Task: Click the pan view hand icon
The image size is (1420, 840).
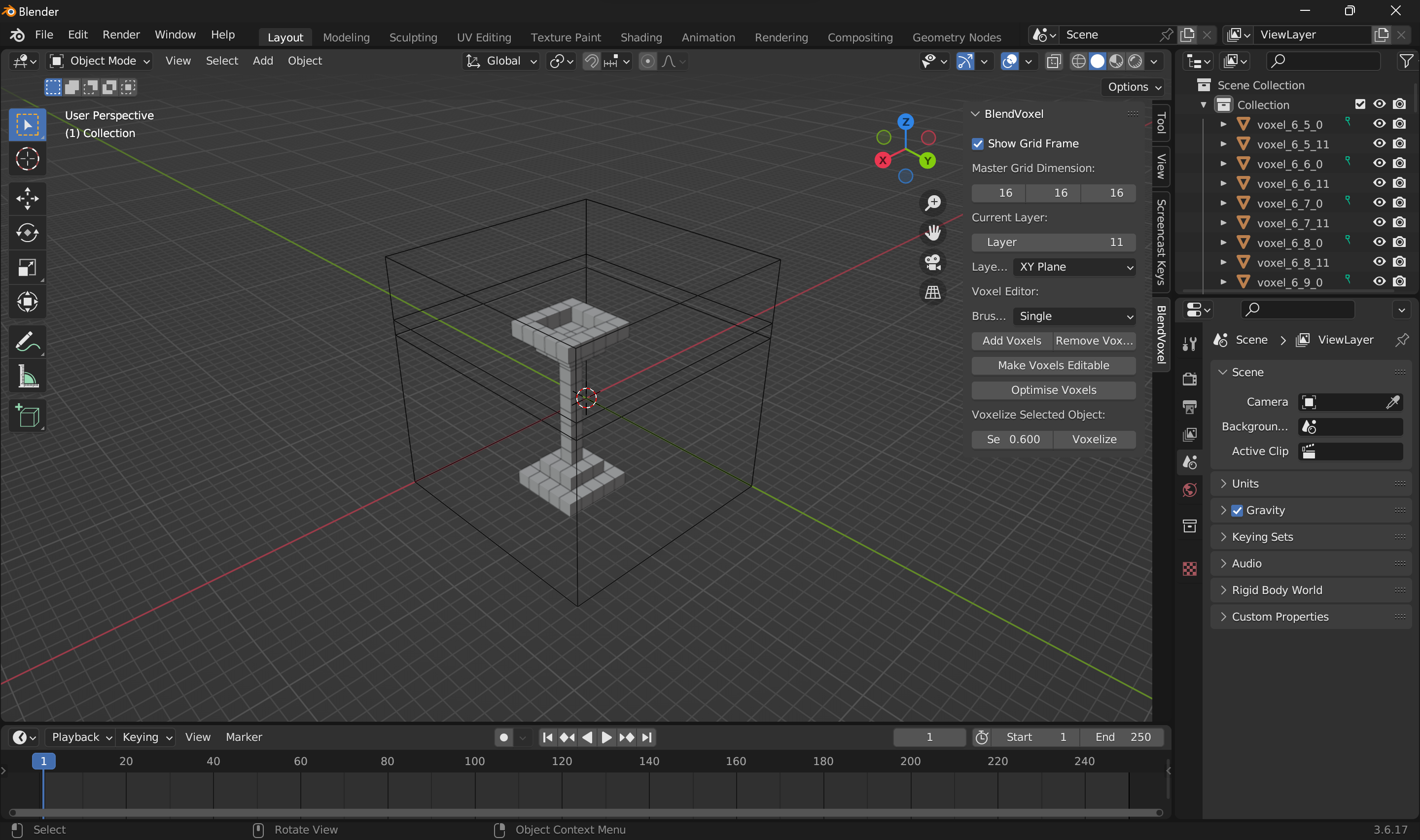Action: click(933, 233)
